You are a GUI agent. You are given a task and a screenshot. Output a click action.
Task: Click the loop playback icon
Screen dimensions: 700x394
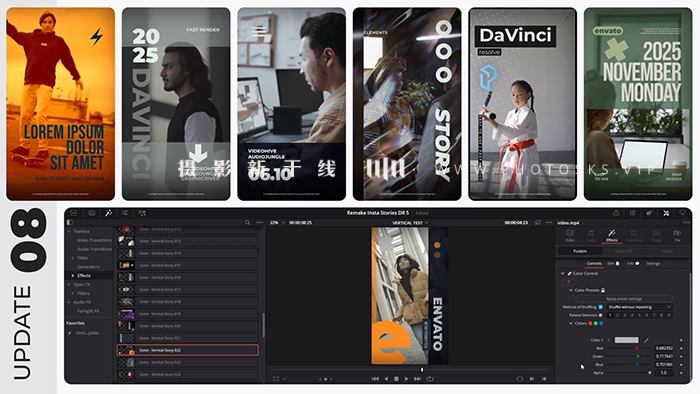coord(430,379)
